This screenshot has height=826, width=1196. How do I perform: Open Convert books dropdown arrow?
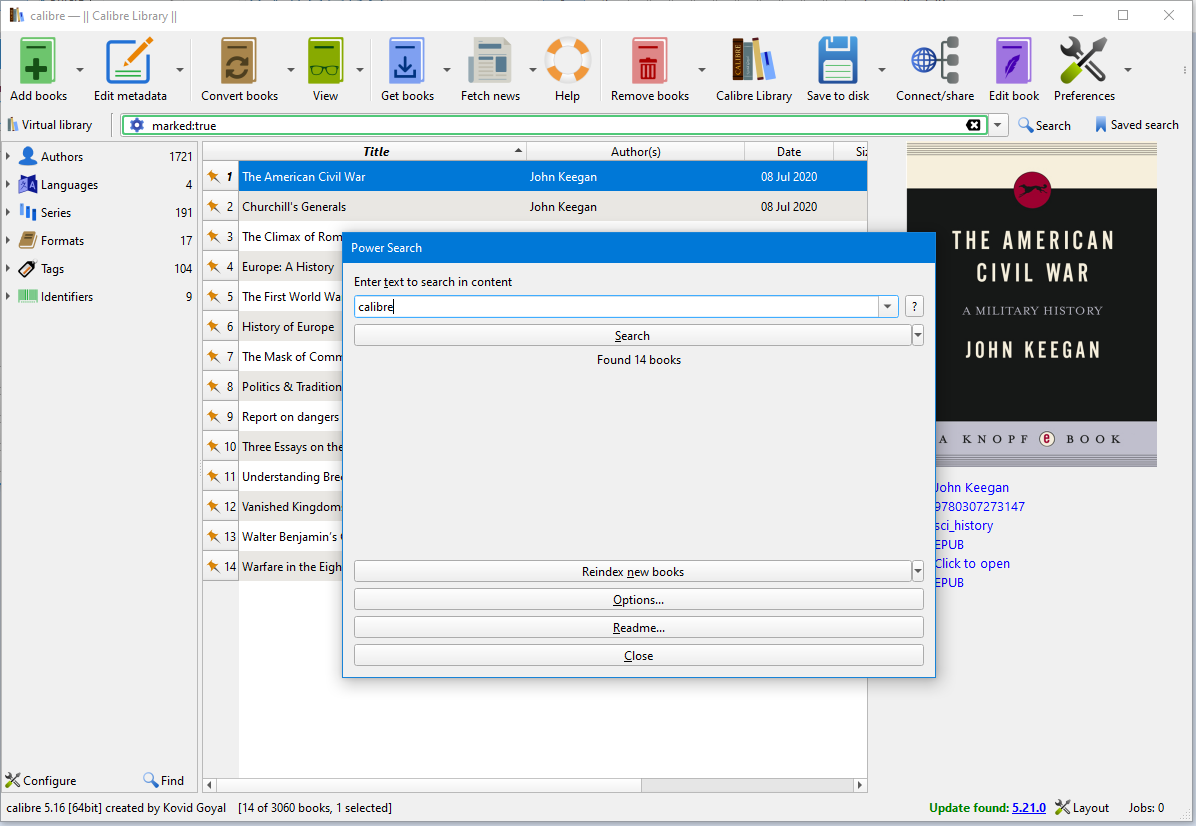(291, 69)
